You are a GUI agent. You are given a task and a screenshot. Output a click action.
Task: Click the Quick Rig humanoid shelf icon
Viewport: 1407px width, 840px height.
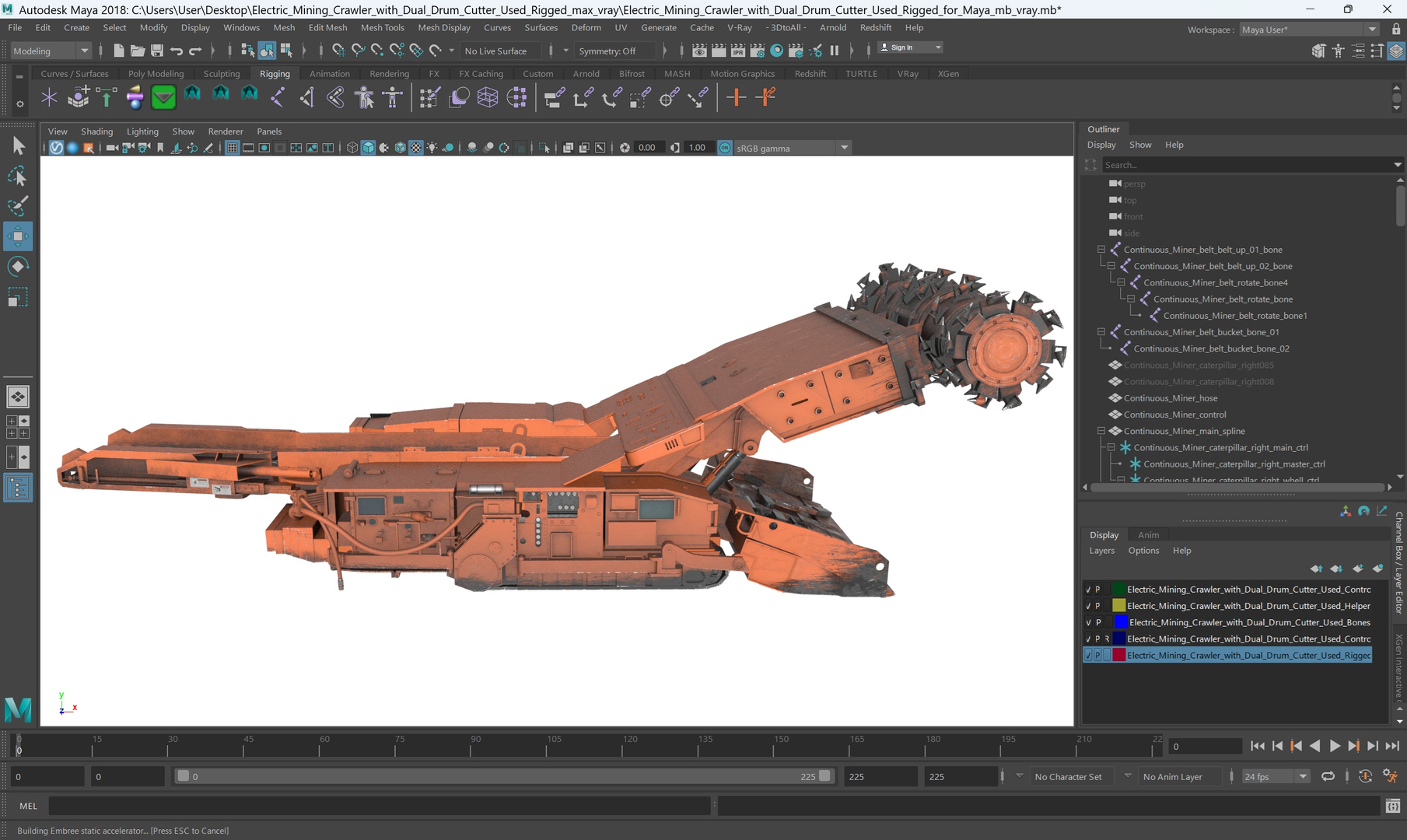[363, 97]
